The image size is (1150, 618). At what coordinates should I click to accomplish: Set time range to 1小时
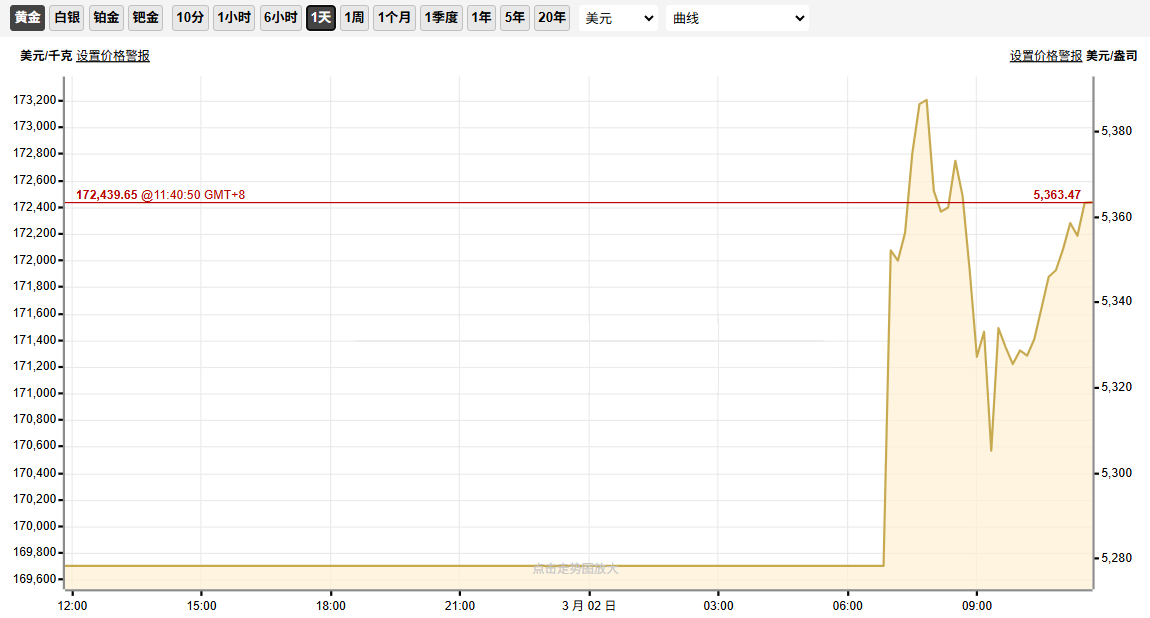[x=234, y=18]
